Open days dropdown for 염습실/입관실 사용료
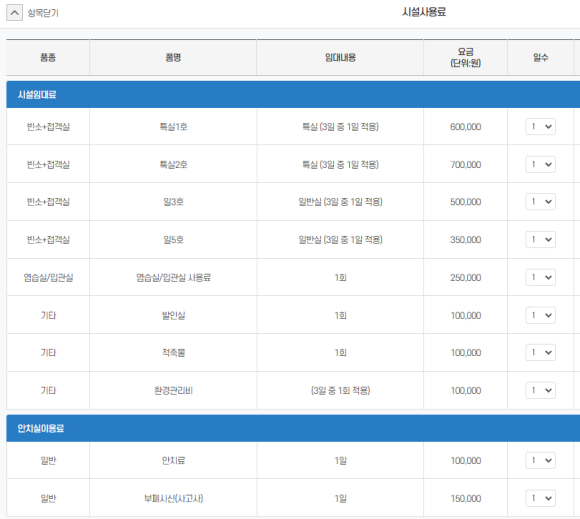 point(540,277)
